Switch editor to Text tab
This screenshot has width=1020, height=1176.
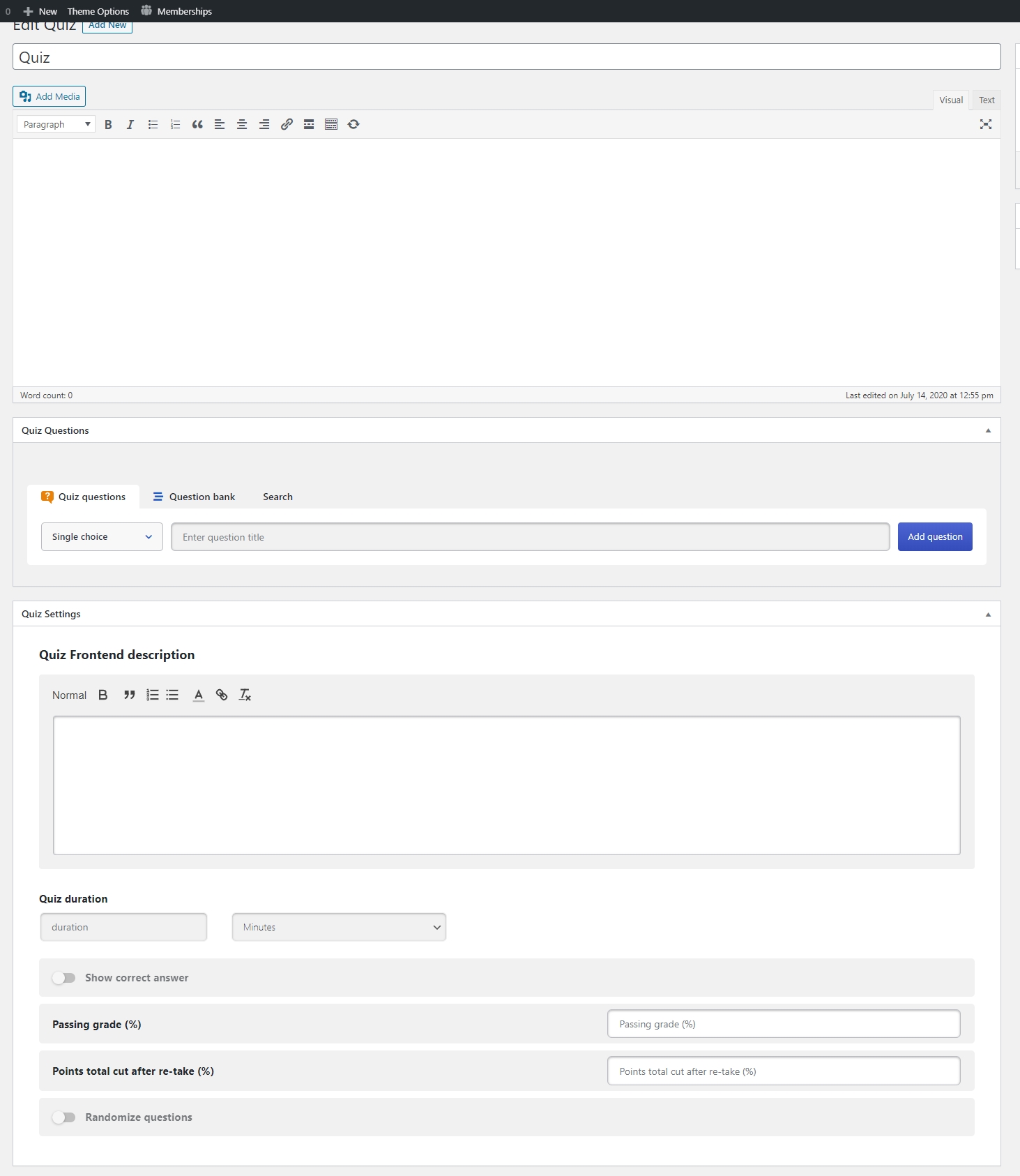tap(987, 100)
